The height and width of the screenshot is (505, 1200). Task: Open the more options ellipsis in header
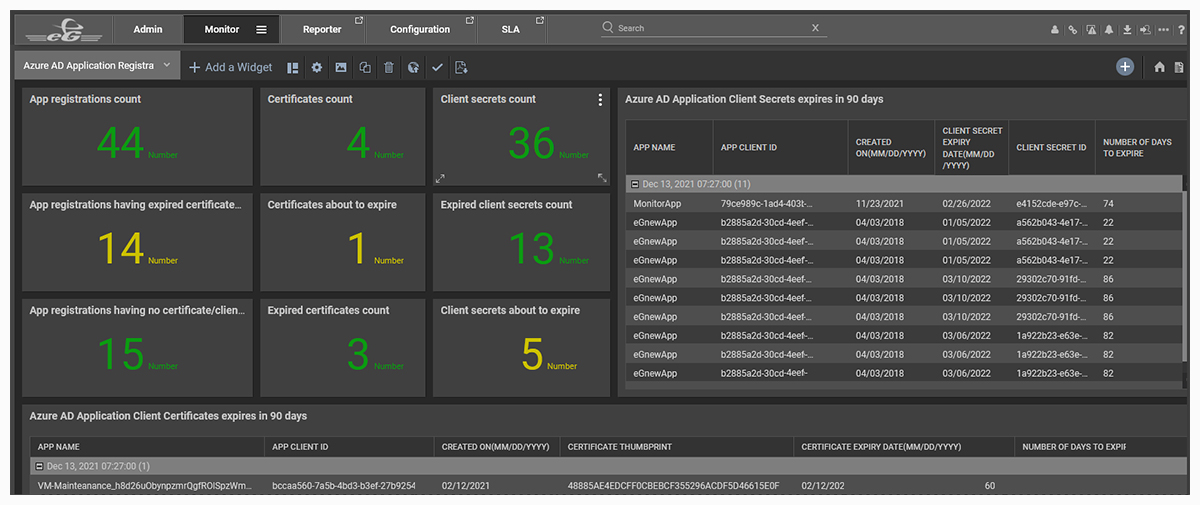point(1164,30)
